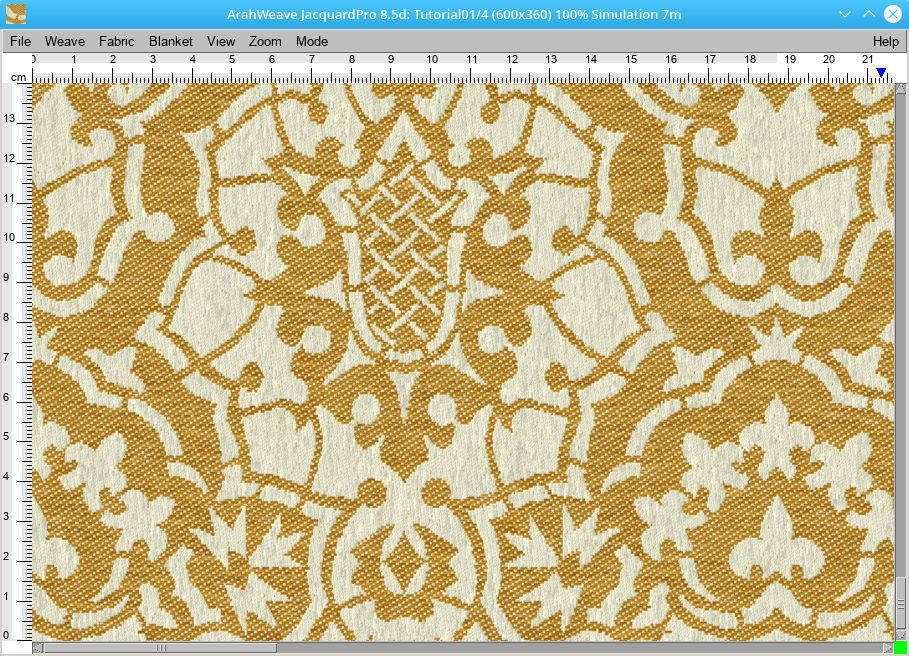909x656 pixels.
Task: Click the ArahWeave app icon in title bar
Action: click(x=16, y=14)
